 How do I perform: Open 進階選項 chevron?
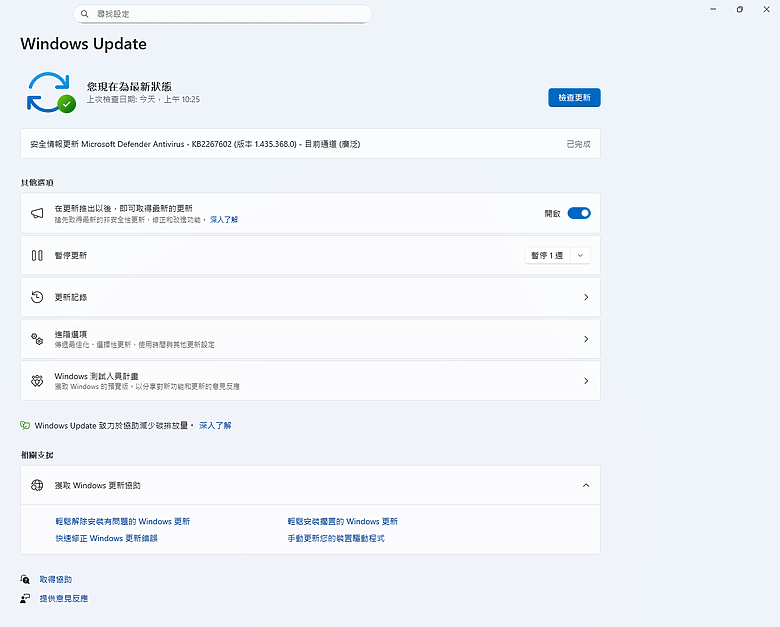click(586, 339)
